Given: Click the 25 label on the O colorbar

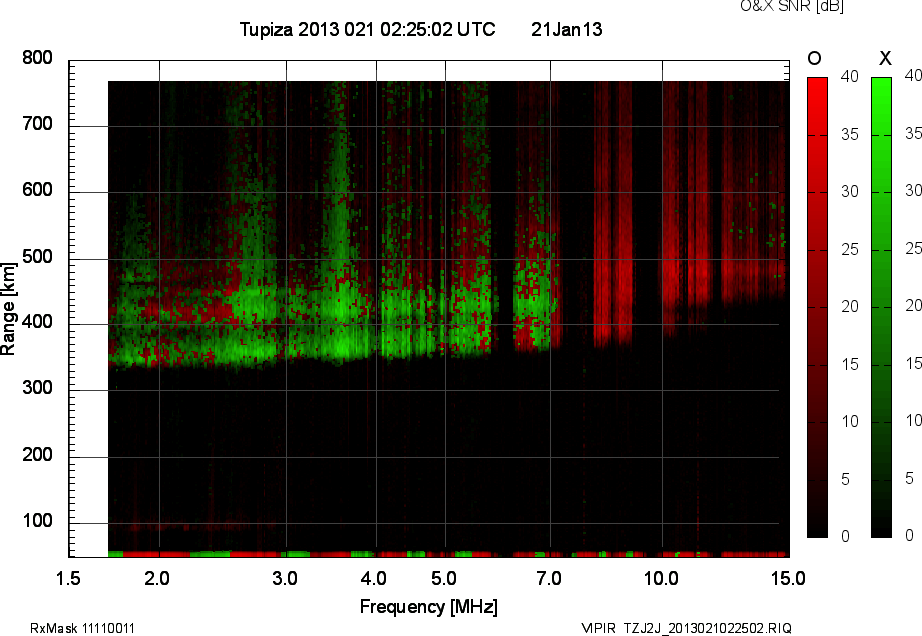Looking at the screenshot, I should pos(850,249).
